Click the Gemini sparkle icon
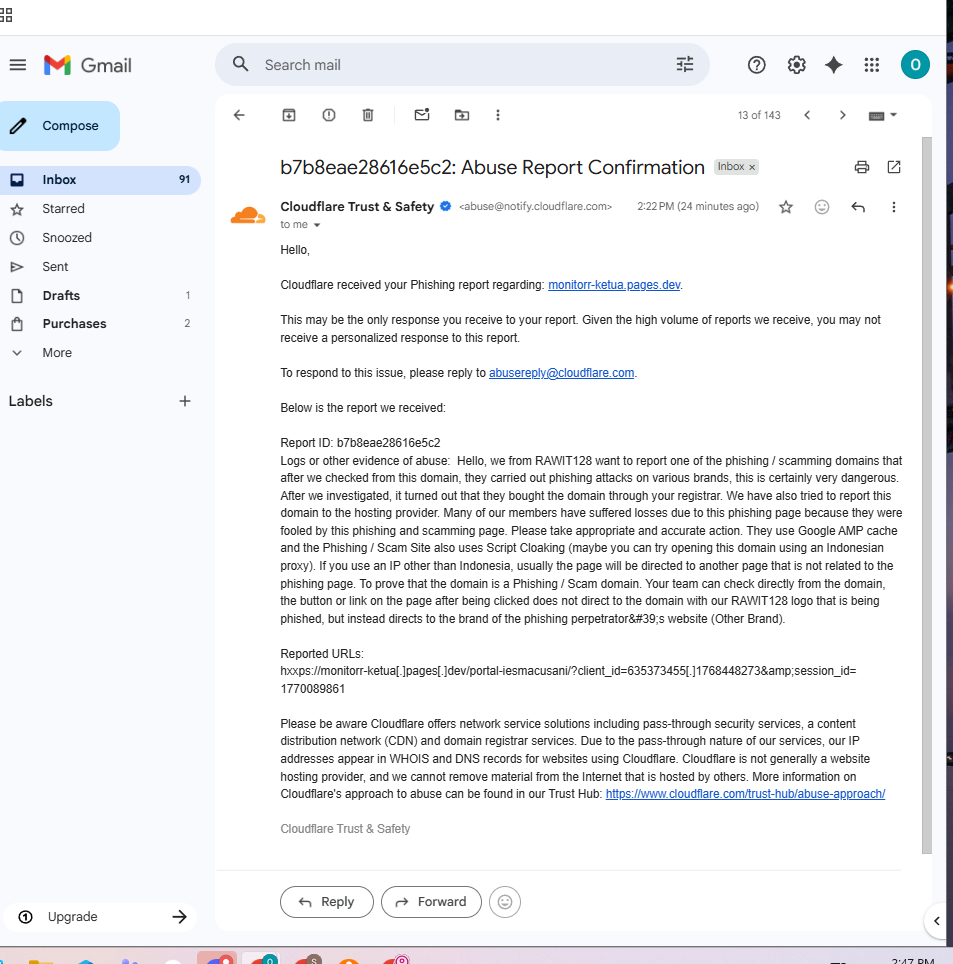This screenshot has width=953, height=964. [834, 65]
